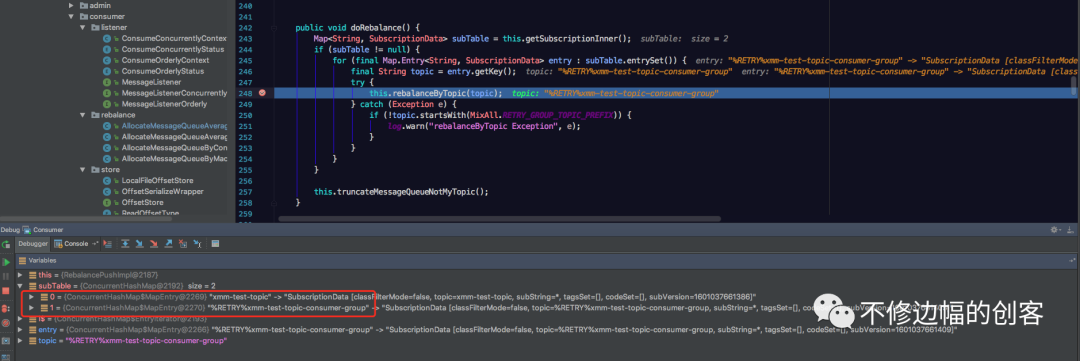
Task: Open View Breakpoints double red circle icon
Action: click(6, 309)
